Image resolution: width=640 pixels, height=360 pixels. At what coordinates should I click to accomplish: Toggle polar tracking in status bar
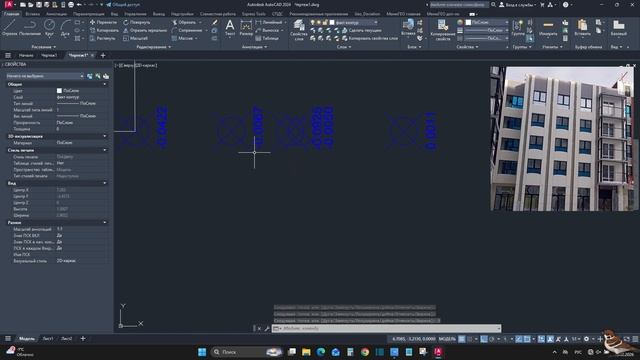[491, 339]
